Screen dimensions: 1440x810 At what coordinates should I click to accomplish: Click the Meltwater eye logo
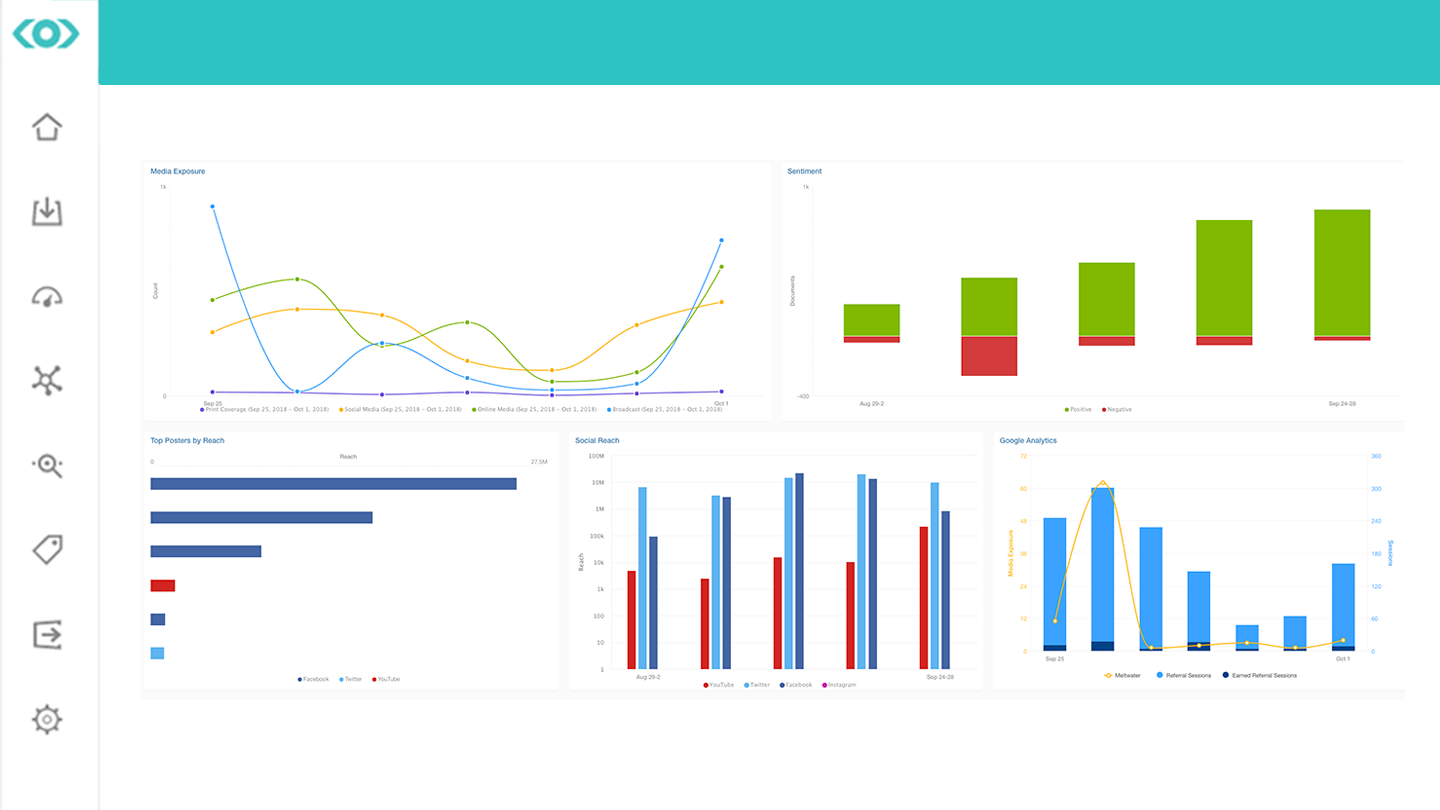(47, 33)
